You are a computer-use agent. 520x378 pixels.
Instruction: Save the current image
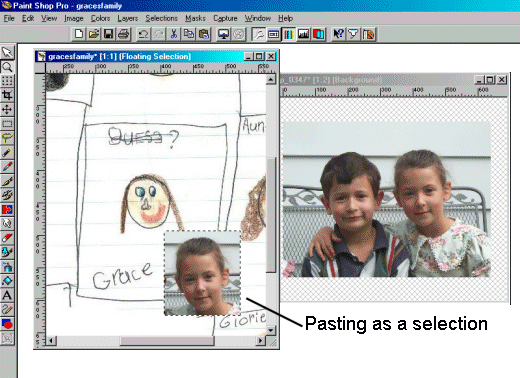pyautogui.click(x=108, y=34)
